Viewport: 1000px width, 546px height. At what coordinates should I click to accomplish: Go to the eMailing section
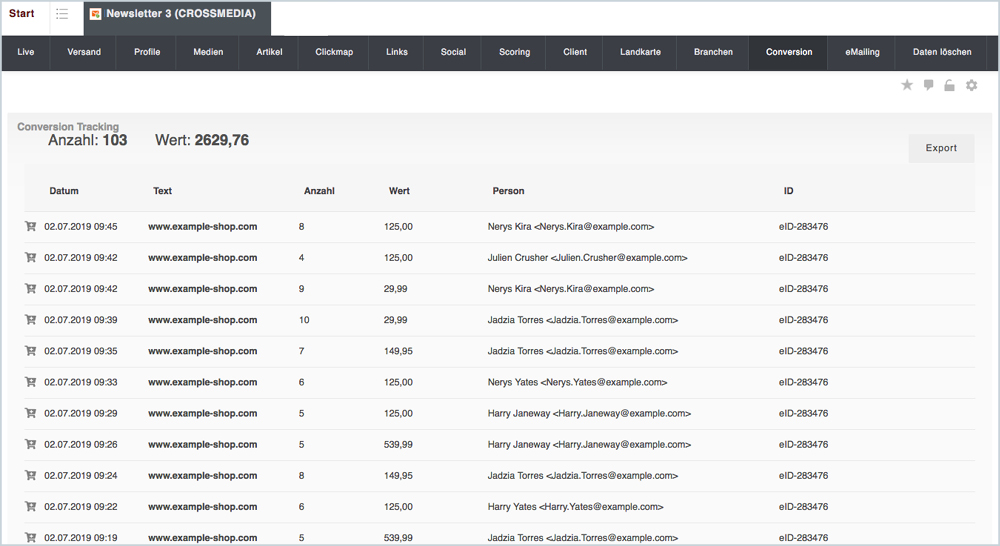pyautogui.click(x=863, y=52)
